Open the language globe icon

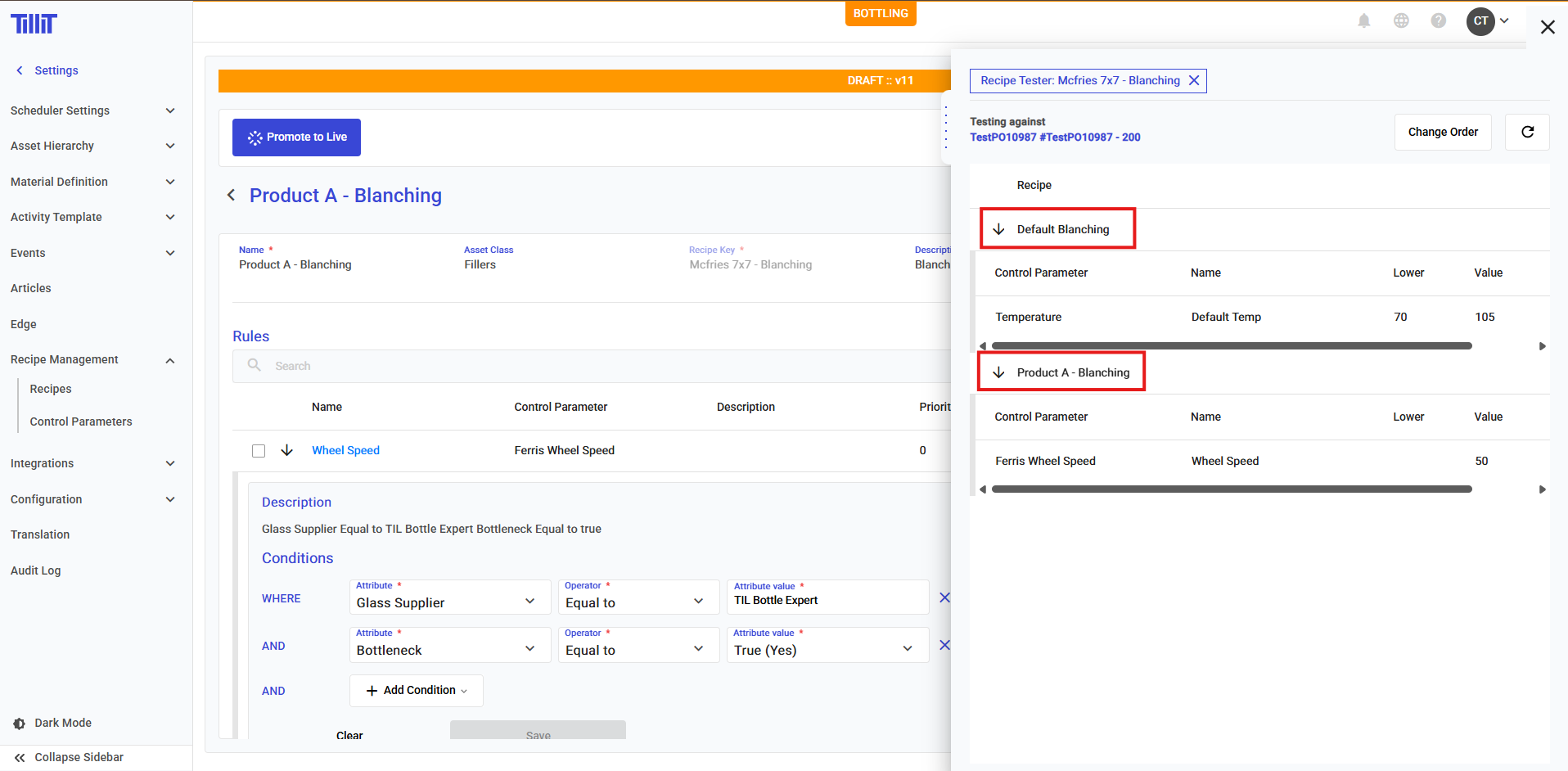[x=1401, y=21]
